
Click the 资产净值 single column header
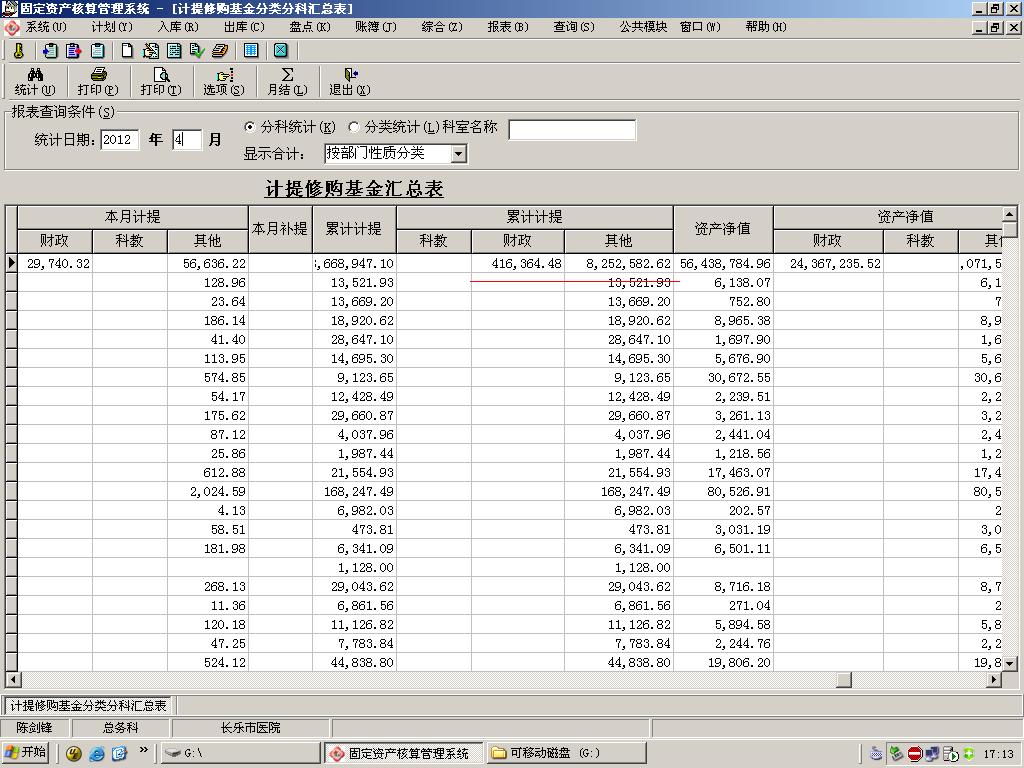(x=723, y=229)
